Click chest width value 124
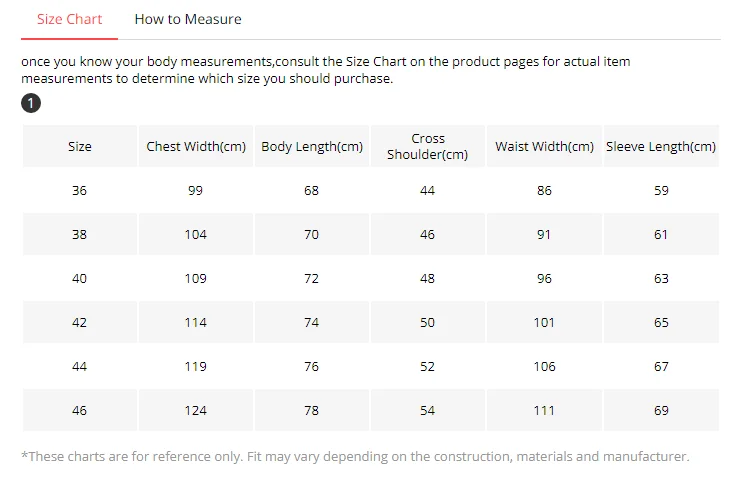Screen dimensions: 732x504 196,410
